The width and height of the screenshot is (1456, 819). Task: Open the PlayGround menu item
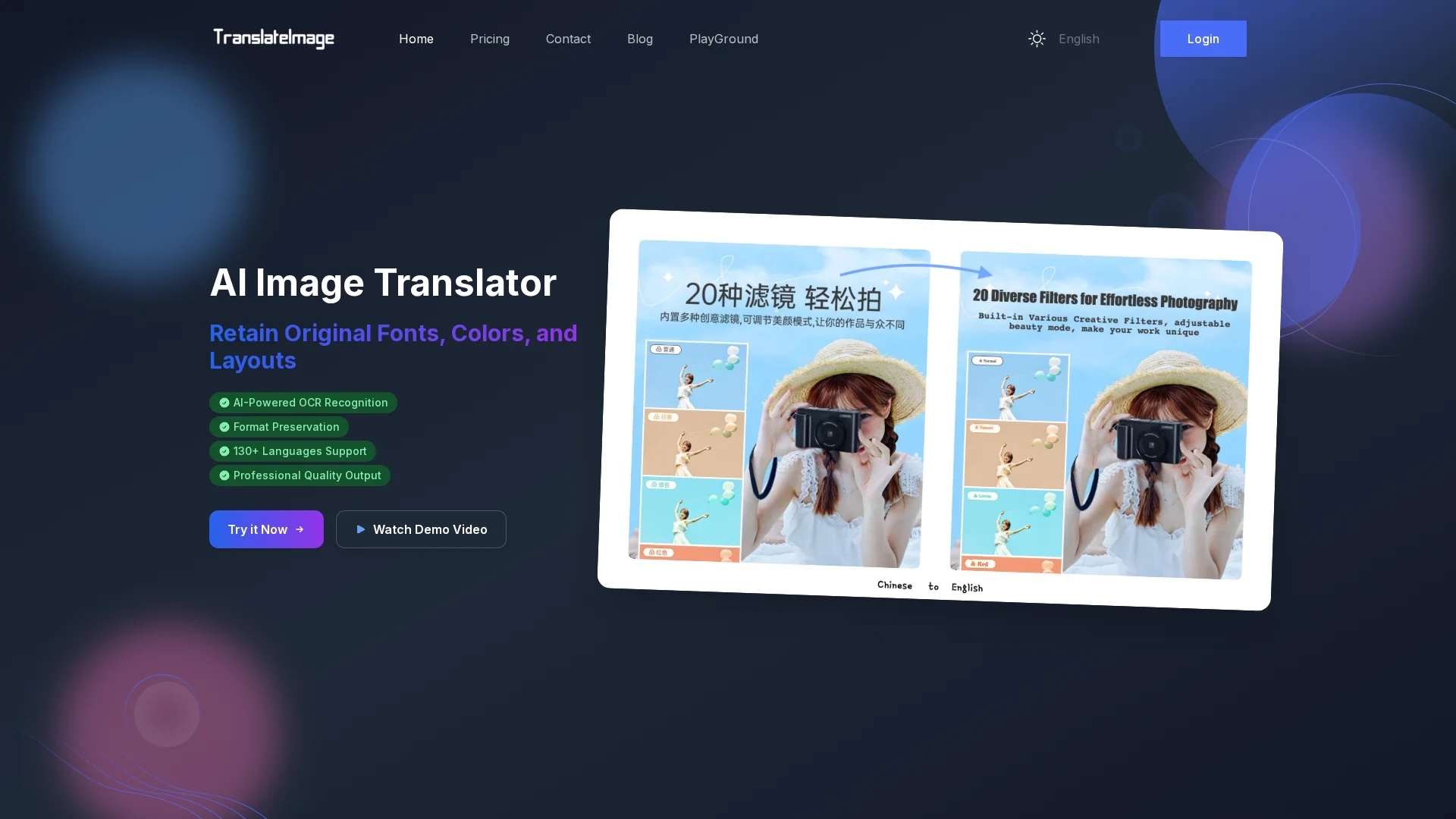pos(723,39)
